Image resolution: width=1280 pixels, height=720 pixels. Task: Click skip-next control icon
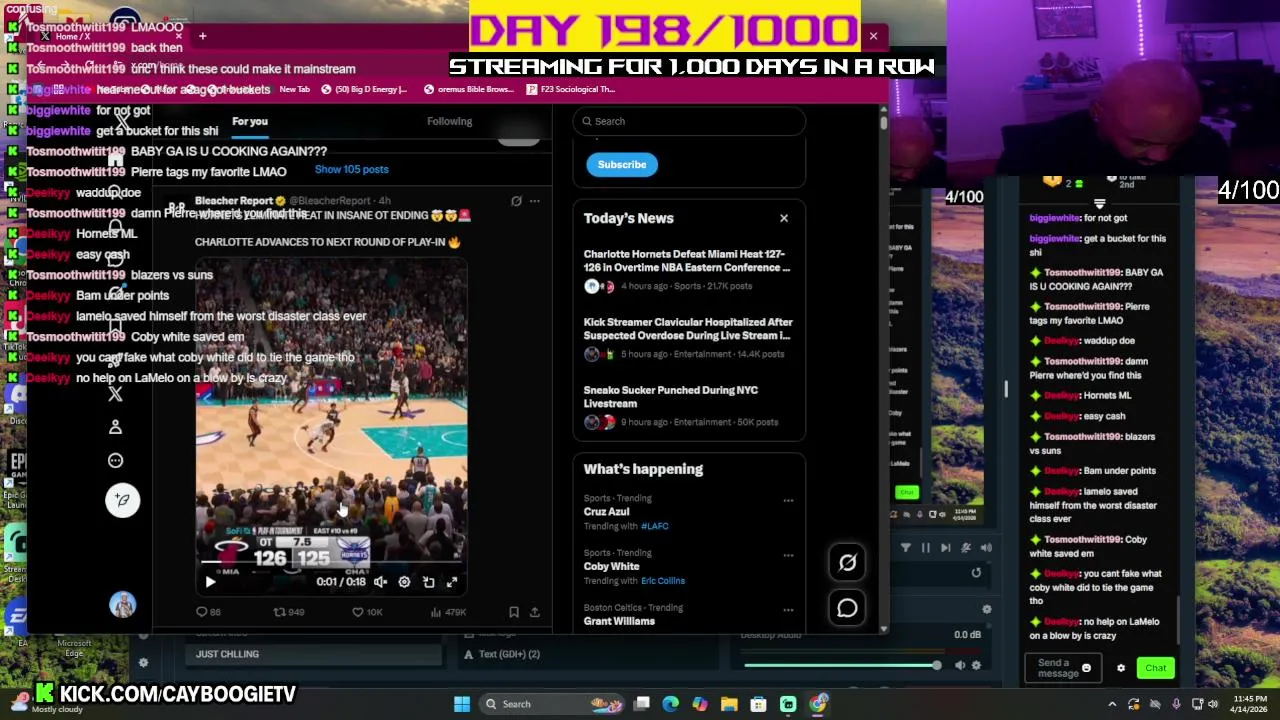coord(945,548)
